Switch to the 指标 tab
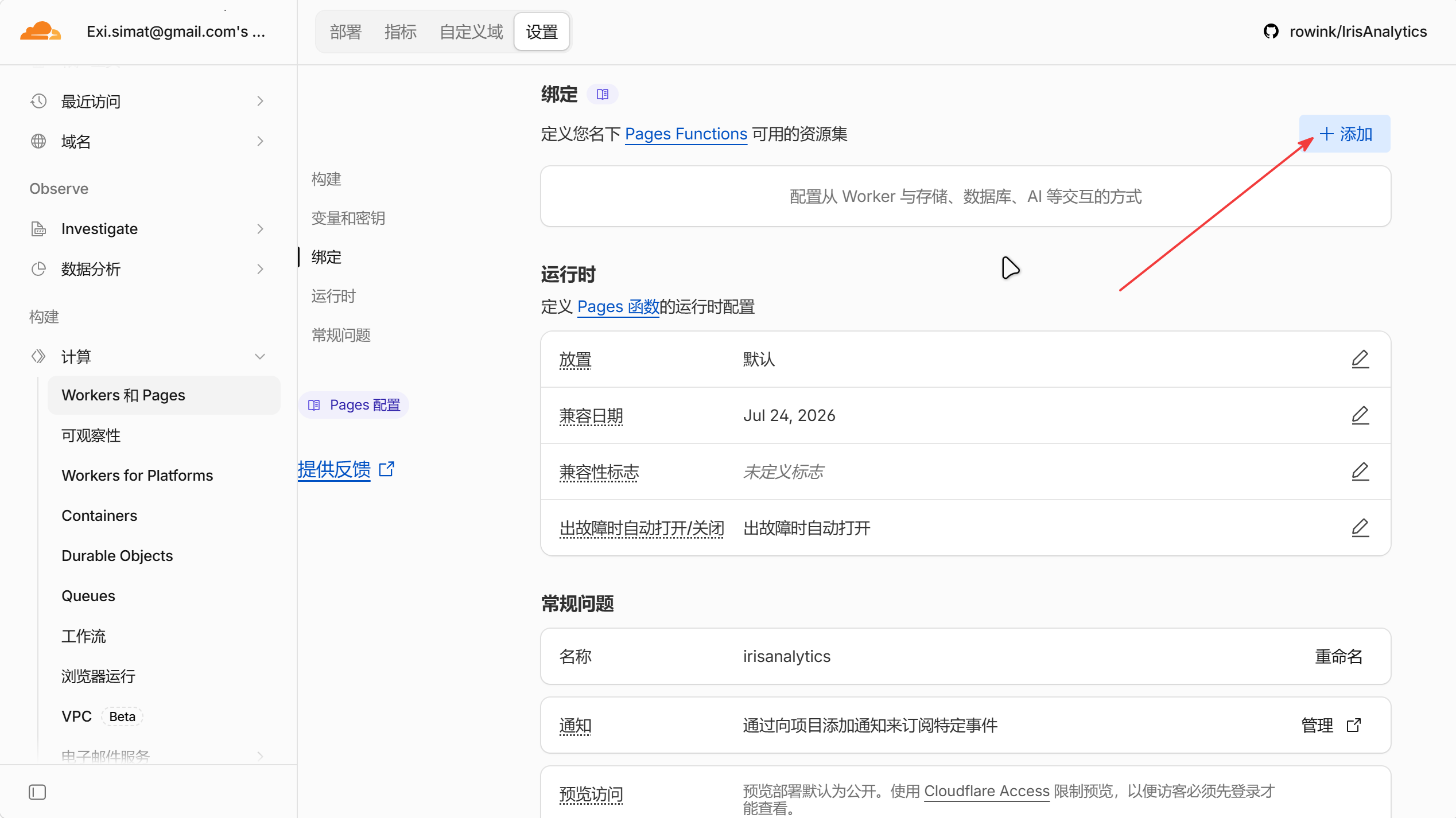Screen dimensions: 1456x818 [401, 32]
